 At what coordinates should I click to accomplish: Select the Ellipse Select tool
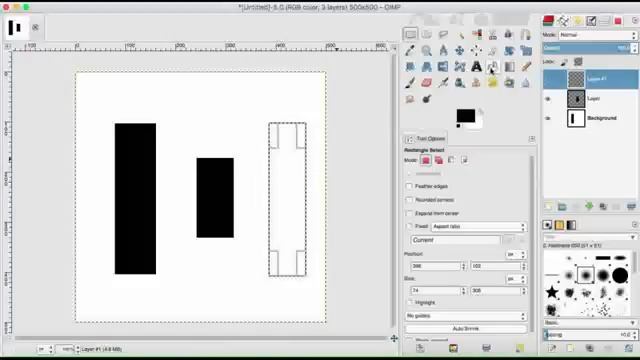click(x=427, y=34)
